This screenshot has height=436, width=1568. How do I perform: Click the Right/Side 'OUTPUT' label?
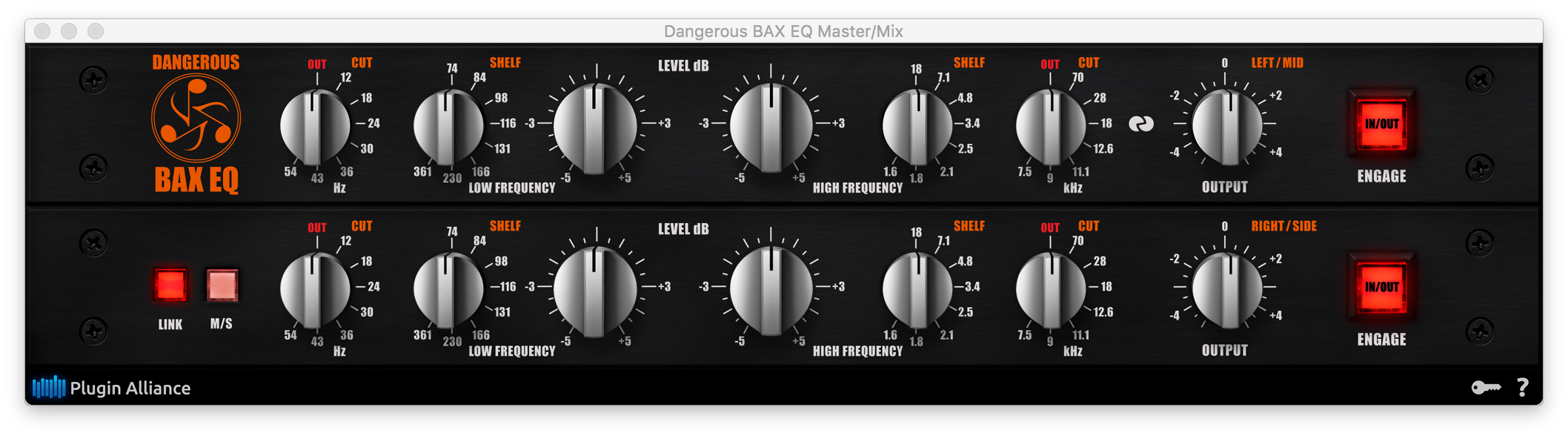pyautogui.click(x=1225, y=350)
